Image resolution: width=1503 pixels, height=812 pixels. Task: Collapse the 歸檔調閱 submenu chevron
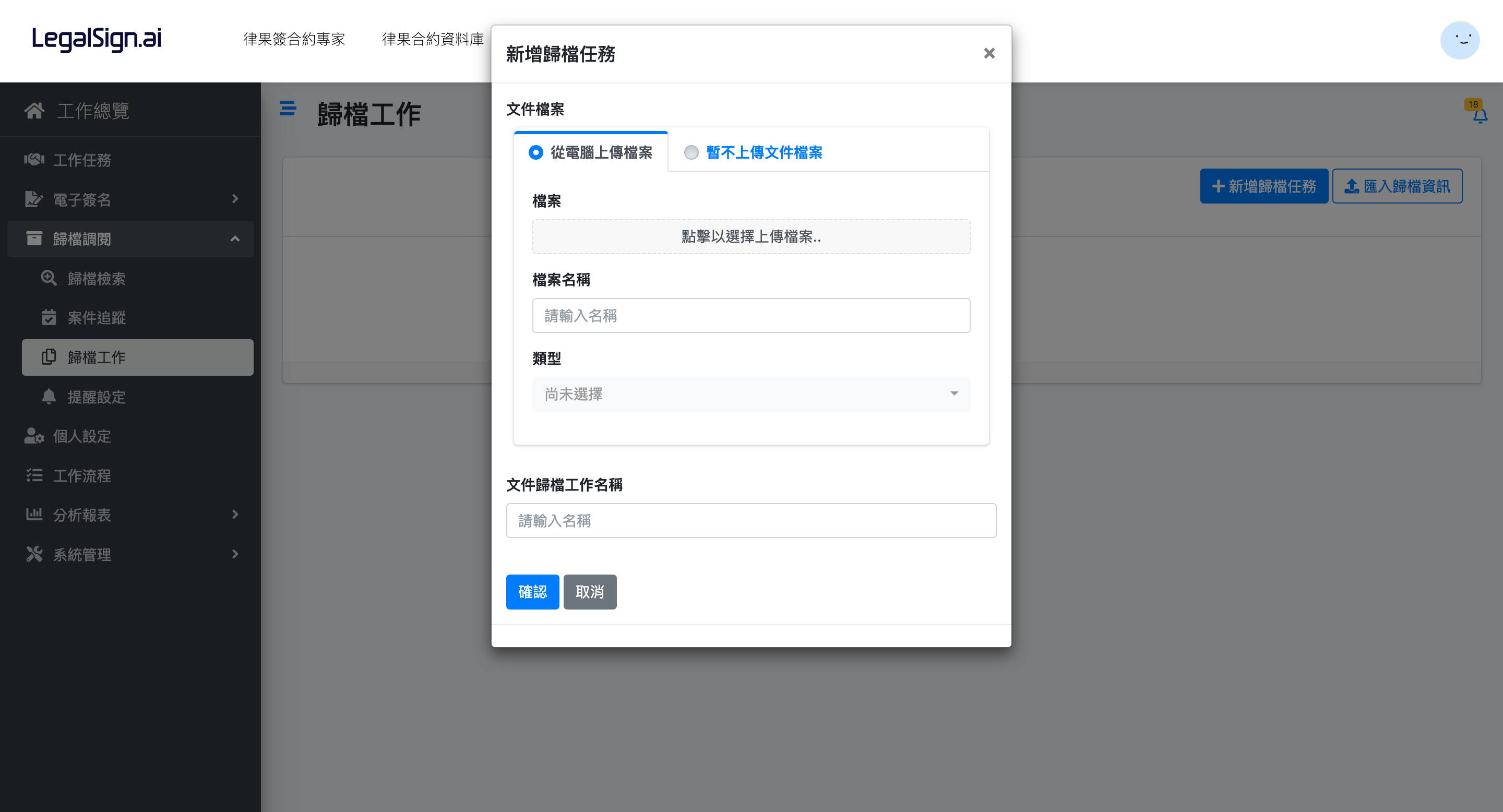[x=235, y=238]
